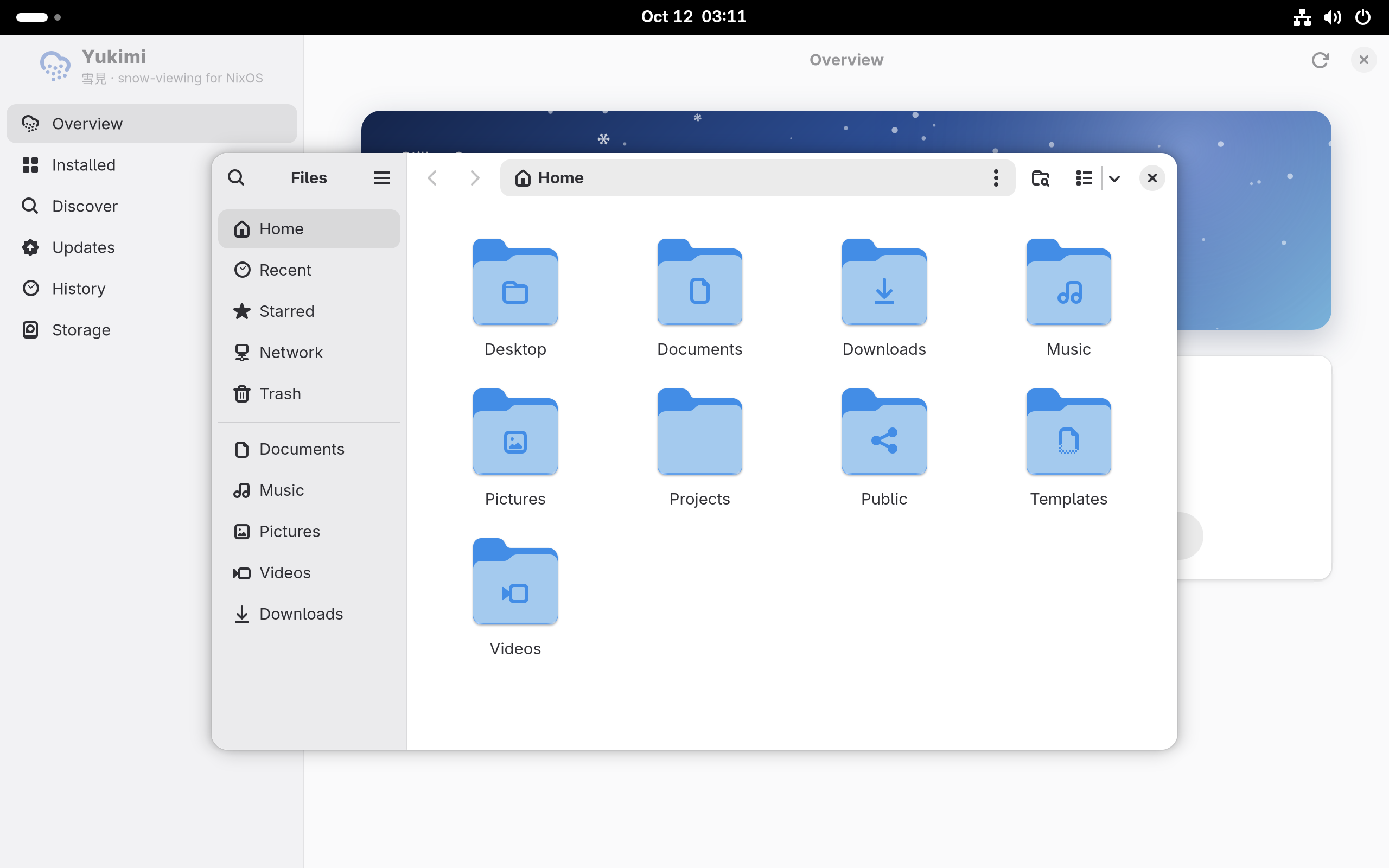Open Updates in Yukimi sidebar
Viewport: 1389px width, 868px height.
pyautogui.click(x=108, y=247)
